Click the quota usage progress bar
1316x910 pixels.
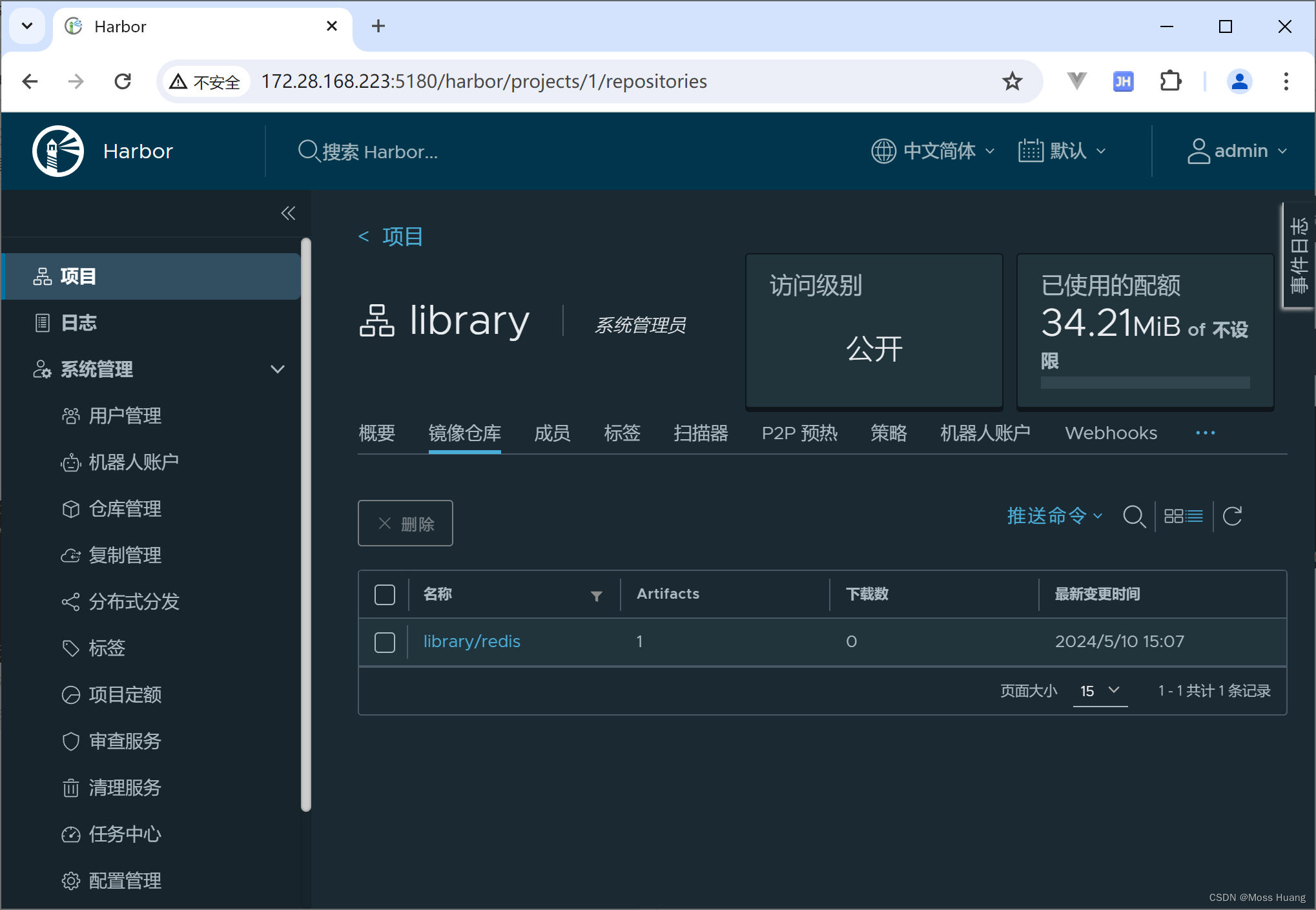[x=1145, y=382]
